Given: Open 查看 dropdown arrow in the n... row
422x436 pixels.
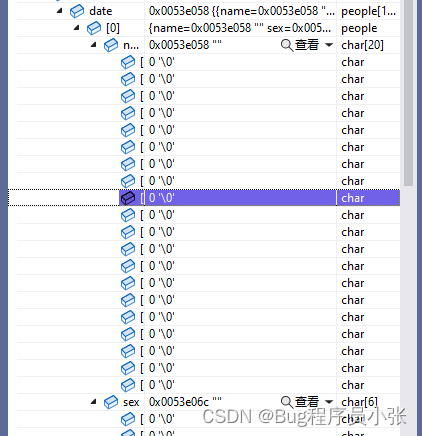Looking at the screenshot, I should 329,45.
